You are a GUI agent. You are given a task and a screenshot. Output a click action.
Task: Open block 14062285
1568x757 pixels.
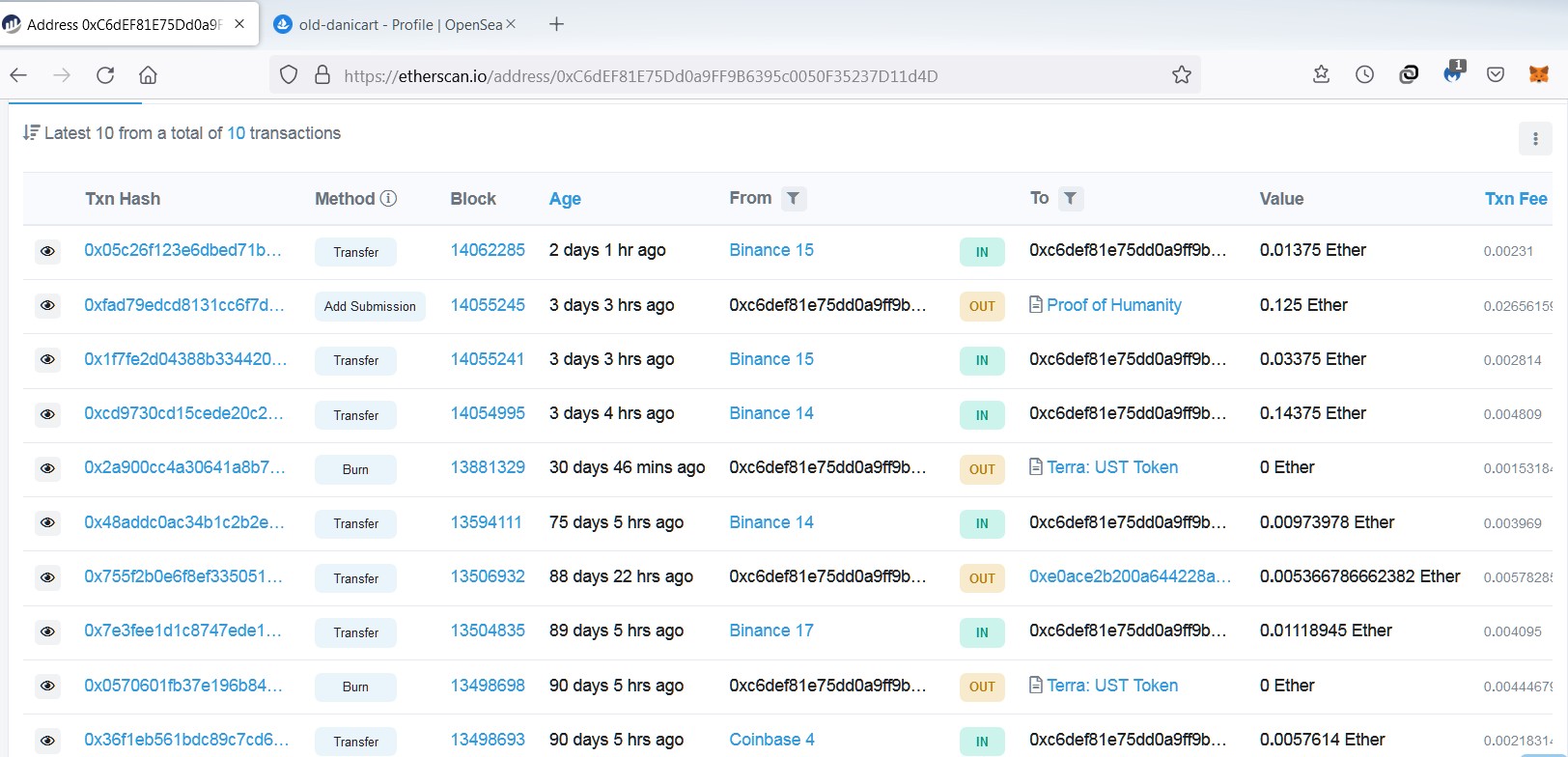488,250
